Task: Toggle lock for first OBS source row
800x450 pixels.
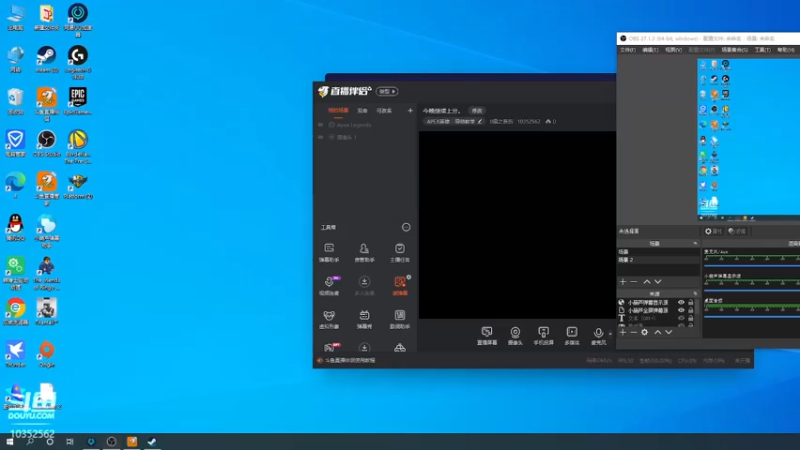Action: pyautogui.click(x=691, y=303)
